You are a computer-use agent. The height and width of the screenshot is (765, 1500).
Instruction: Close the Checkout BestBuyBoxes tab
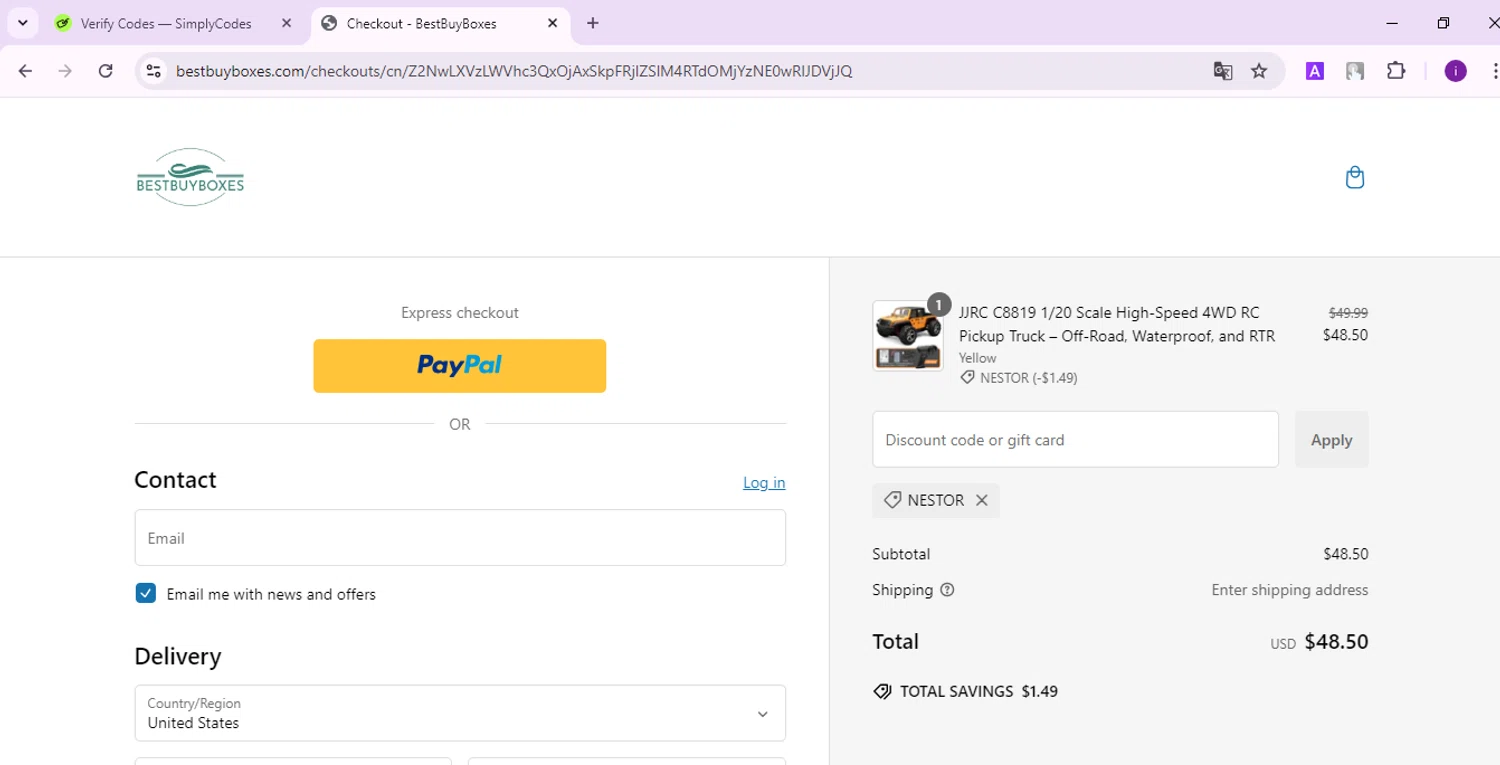(x=552, y=23)
